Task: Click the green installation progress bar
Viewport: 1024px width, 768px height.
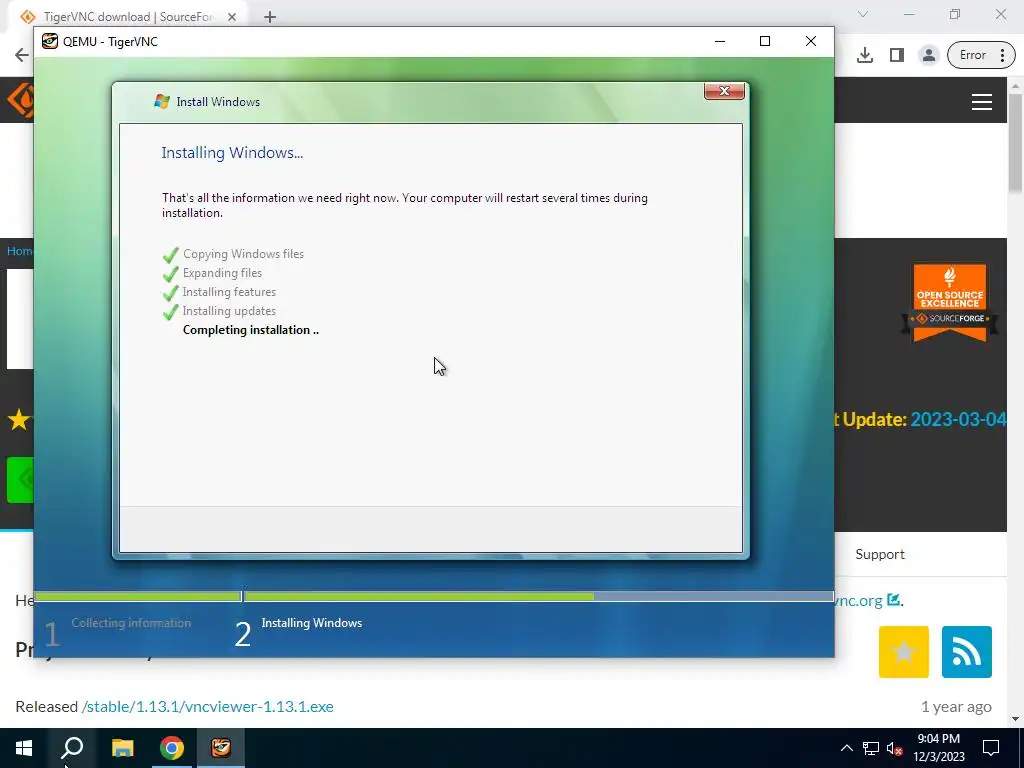Action: click(x=434, y=596)
